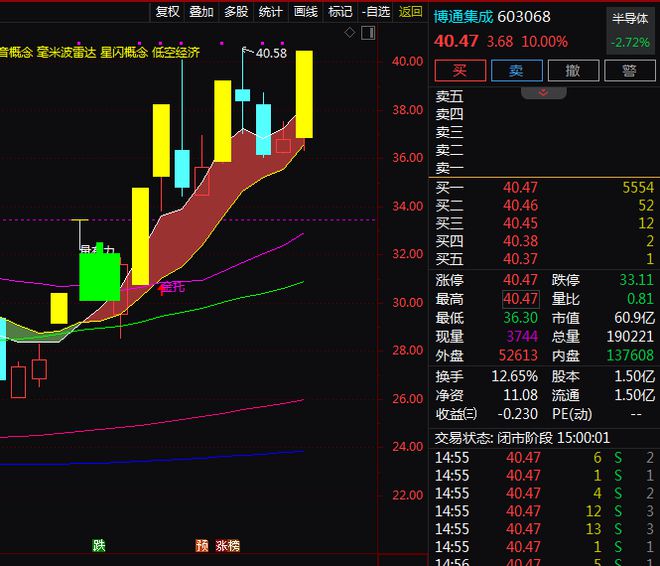This screenshot has height=566, width=660.
Task: Click the 低空经济 concept tag
Action: point(176,53)
